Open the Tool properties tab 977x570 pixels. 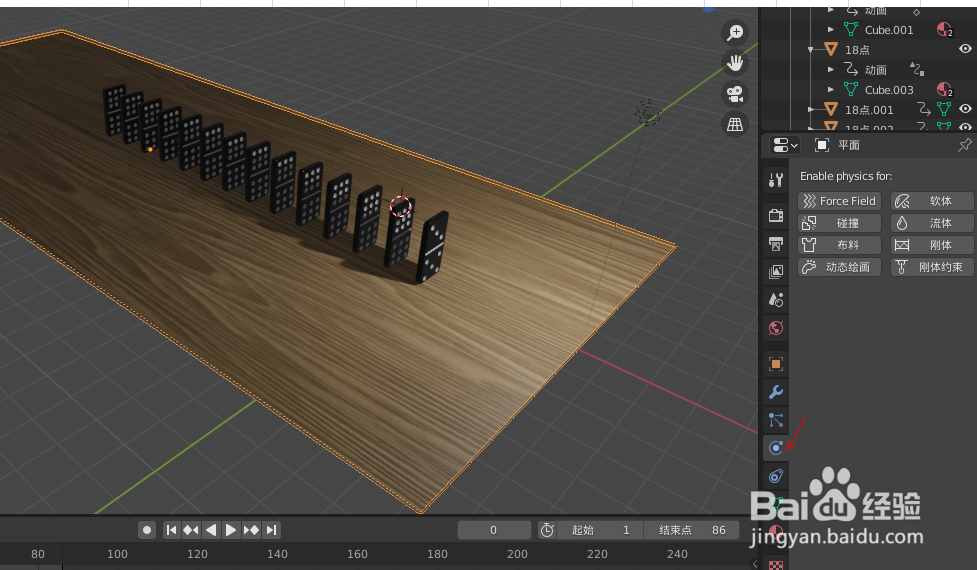776,180
